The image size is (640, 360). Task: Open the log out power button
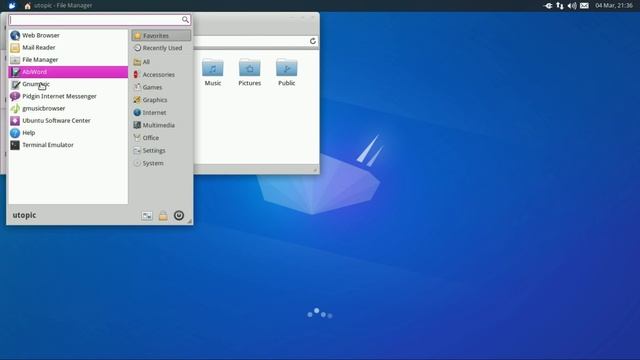(x=179, y=216)
